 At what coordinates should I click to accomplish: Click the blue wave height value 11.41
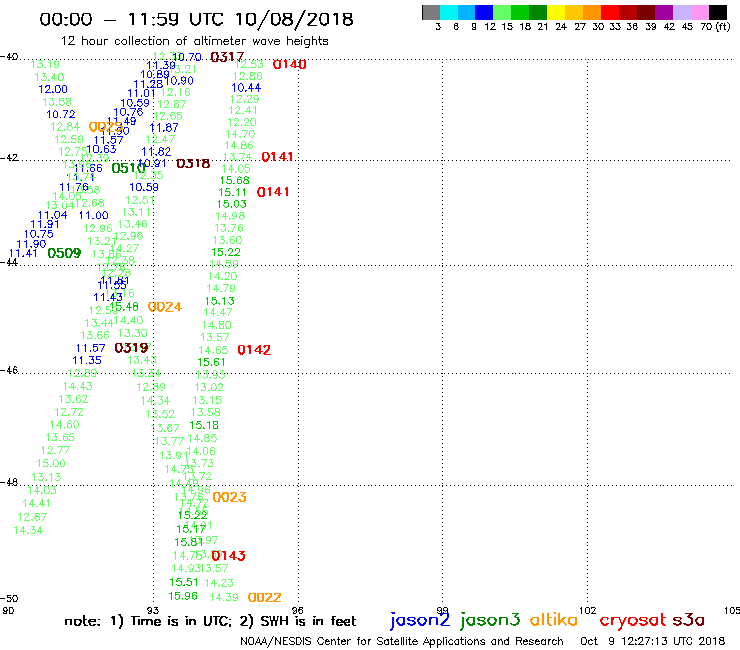point(23,253)
